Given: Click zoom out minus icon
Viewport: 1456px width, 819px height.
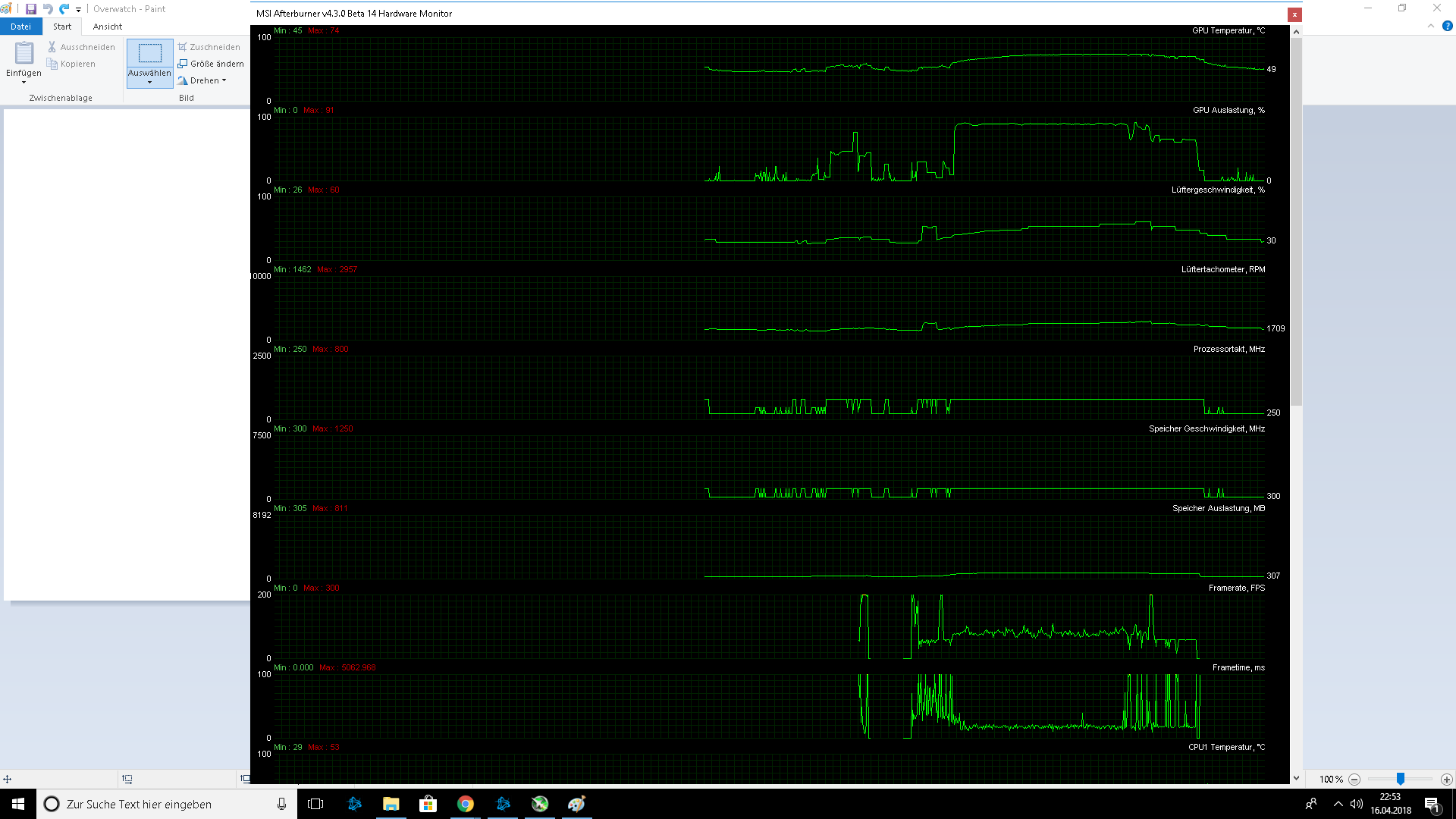Looking at the screenshot, I should pos(1354,780).
